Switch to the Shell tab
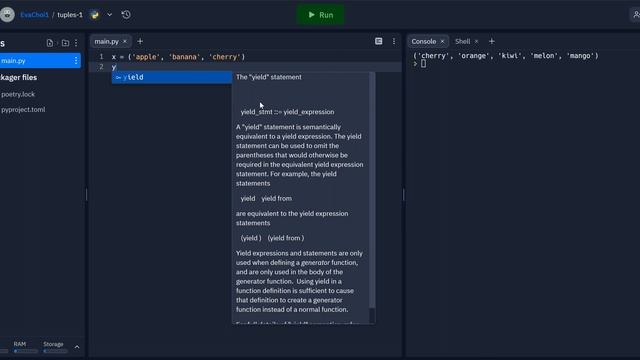 [462, 42]
